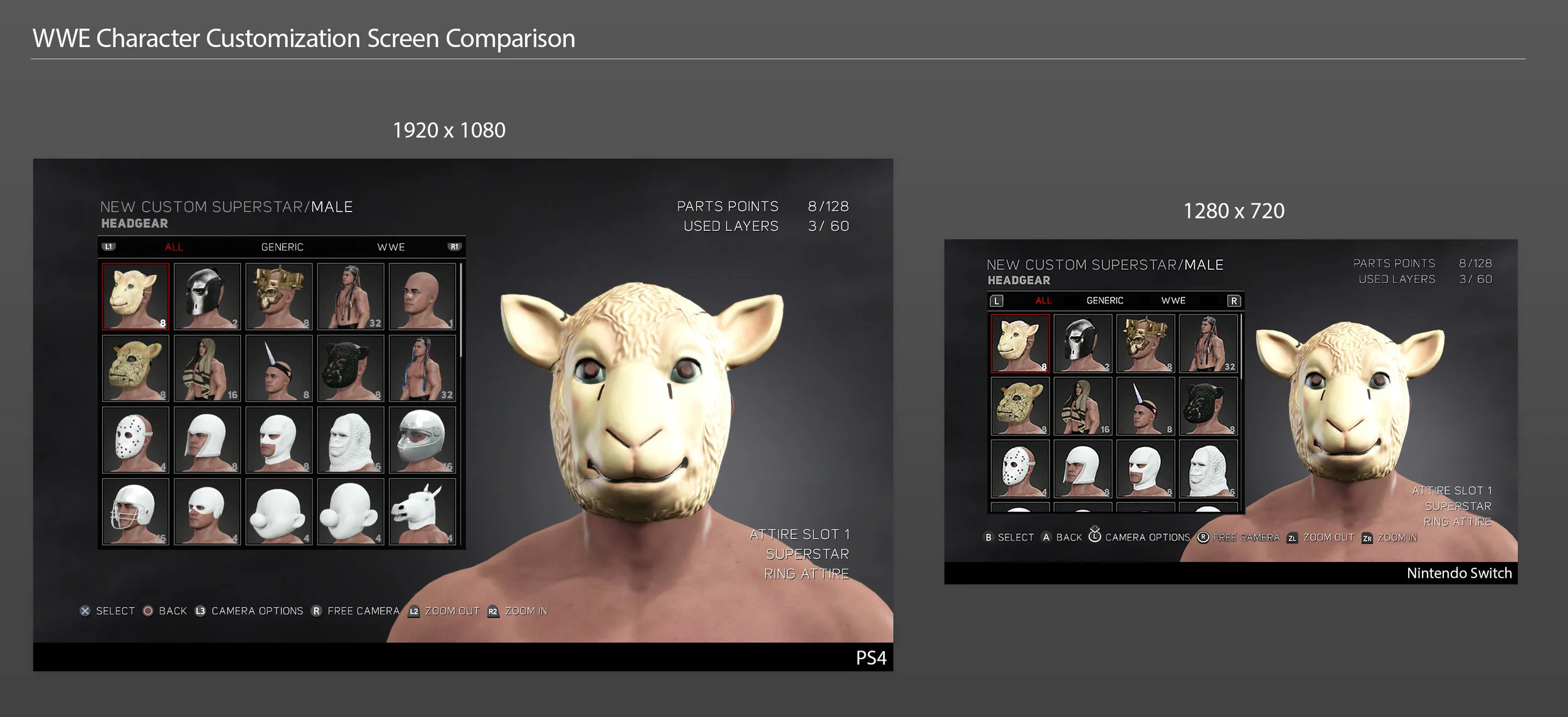
Task: Switch to WWE tab on PS4 screen
Action: [391, 247]
